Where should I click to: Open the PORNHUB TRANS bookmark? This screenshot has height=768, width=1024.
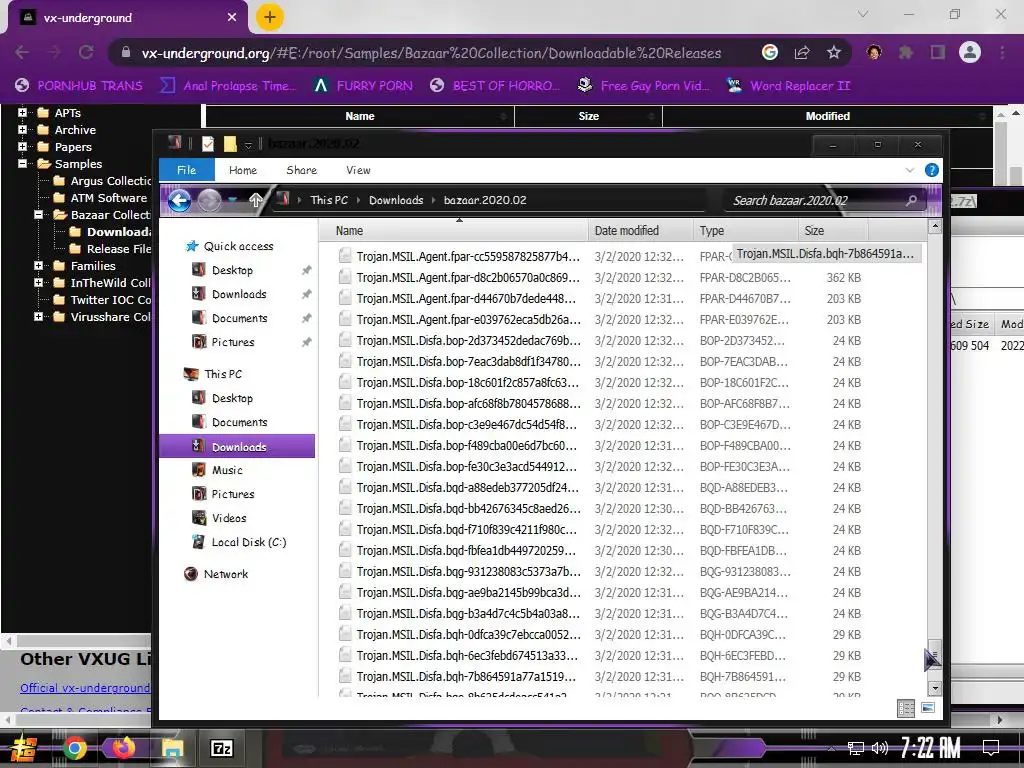tap(79, 86)
